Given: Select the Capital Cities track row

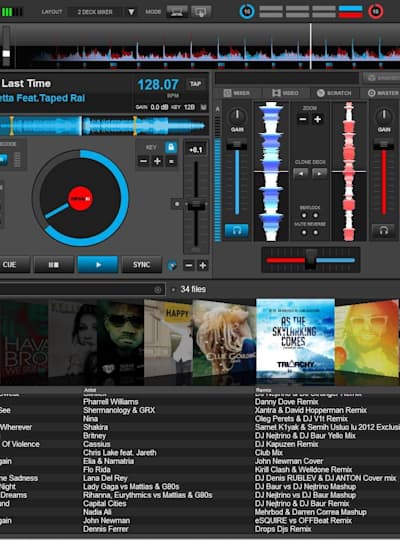Looking at the screenshot, I should point(200,503).
